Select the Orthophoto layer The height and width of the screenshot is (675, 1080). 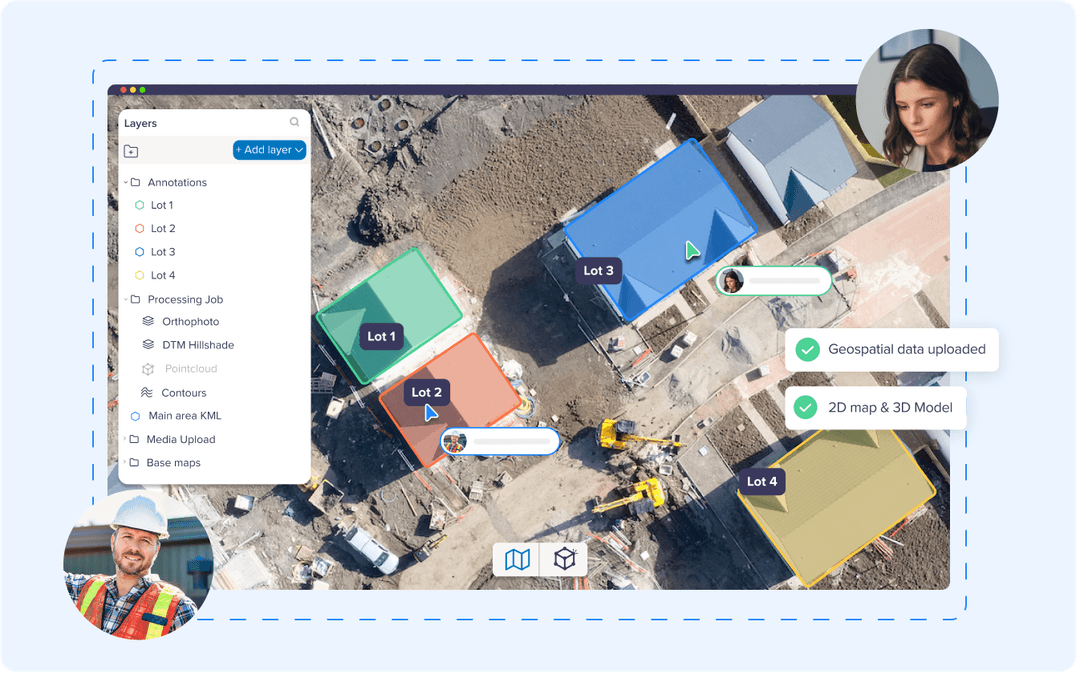pos(191,322)
